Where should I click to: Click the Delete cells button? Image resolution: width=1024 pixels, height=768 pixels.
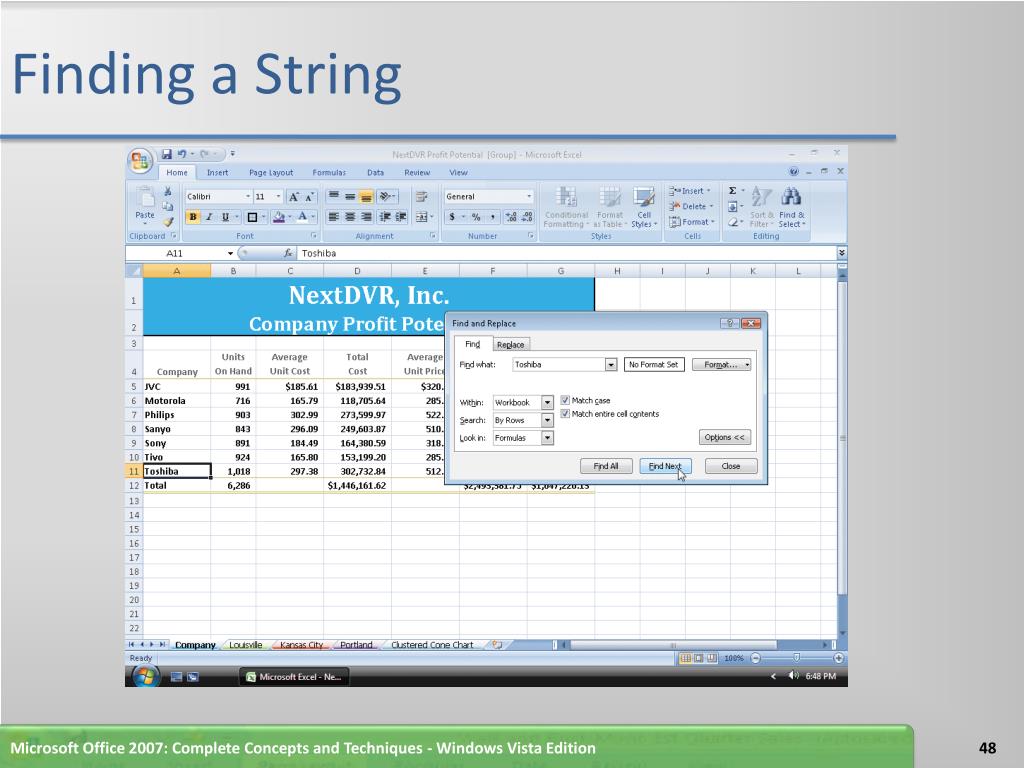point(691,206)
